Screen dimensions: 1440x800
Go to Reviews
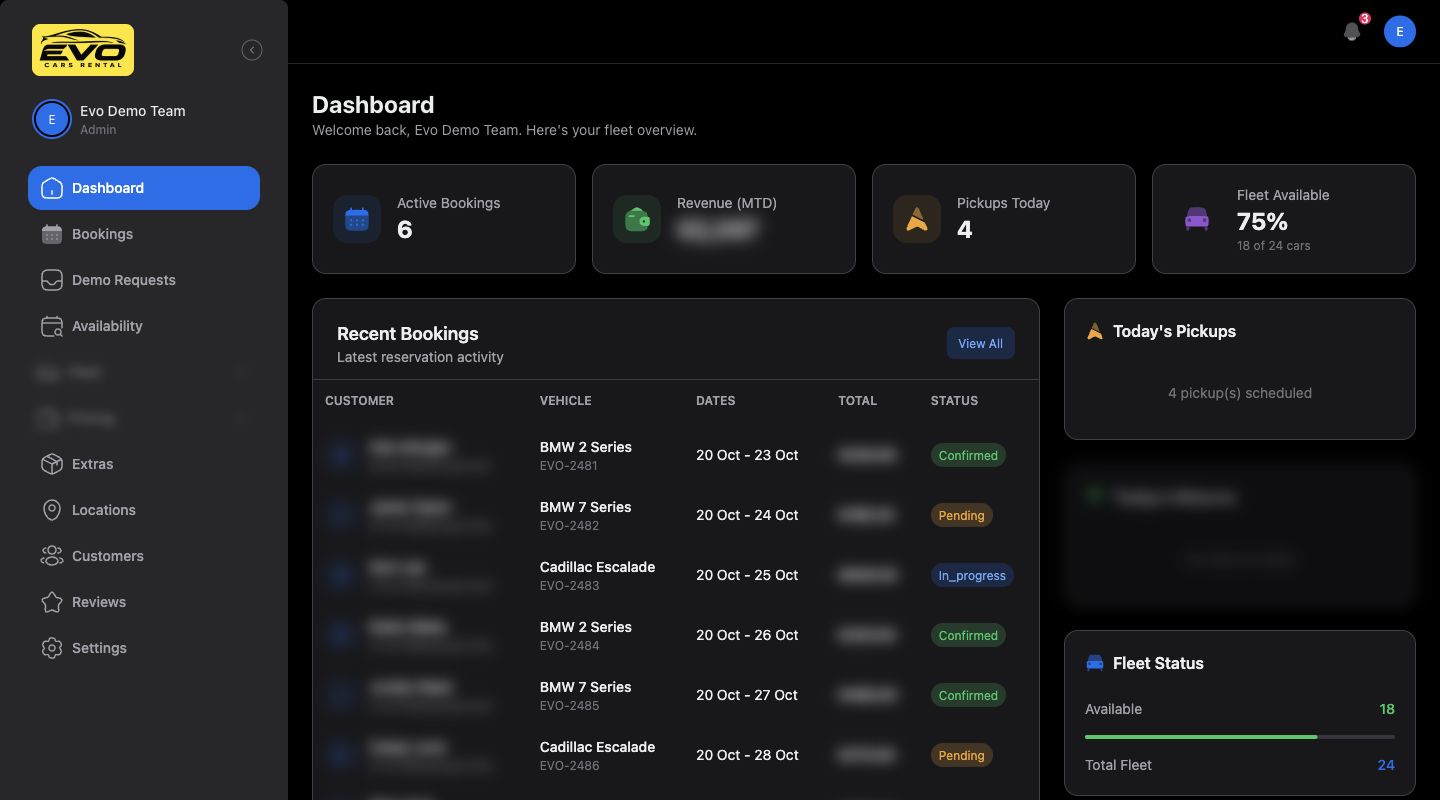click(144, 602)
